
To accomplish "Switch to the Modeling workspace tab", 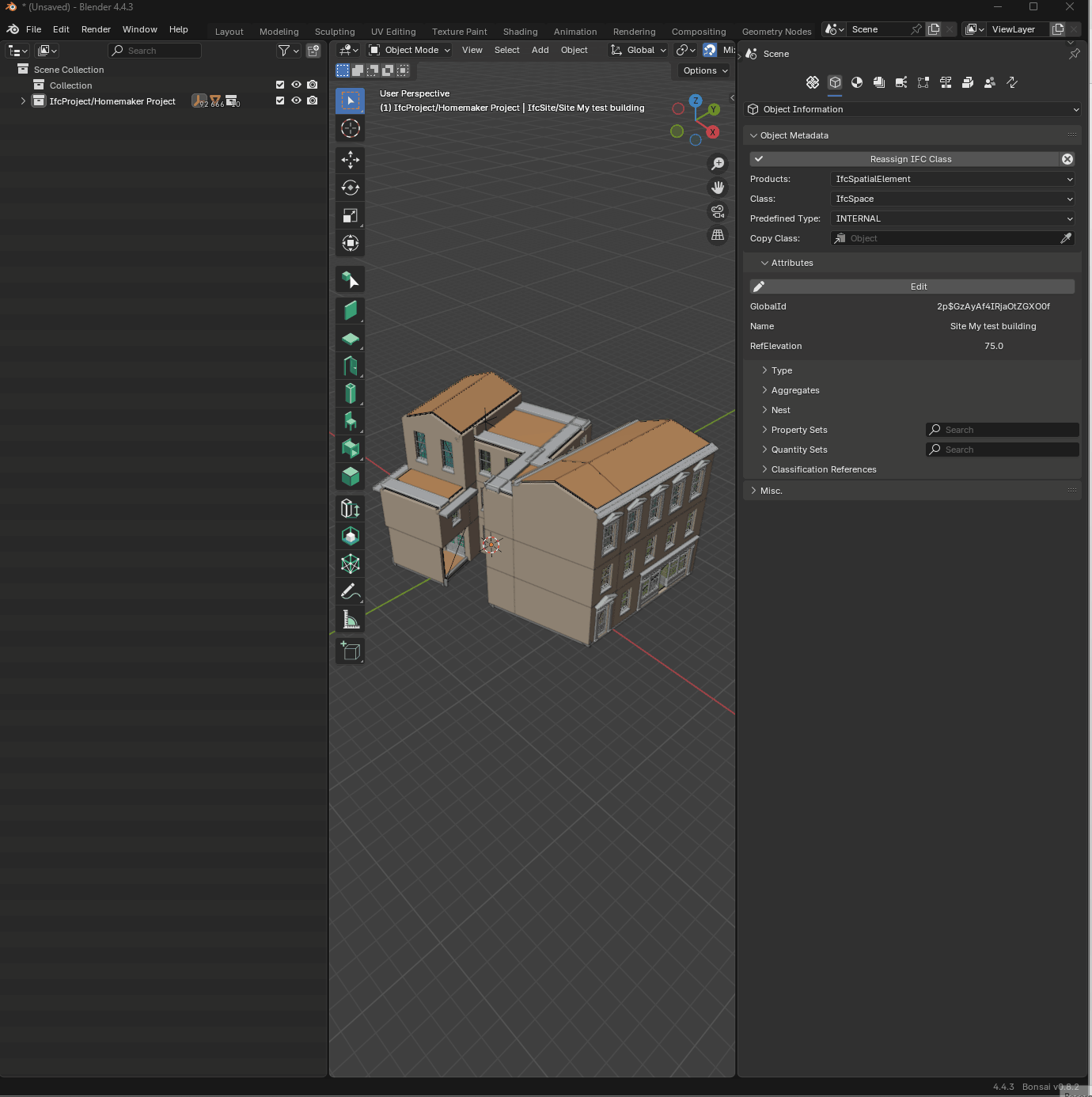I will point(279,32).
